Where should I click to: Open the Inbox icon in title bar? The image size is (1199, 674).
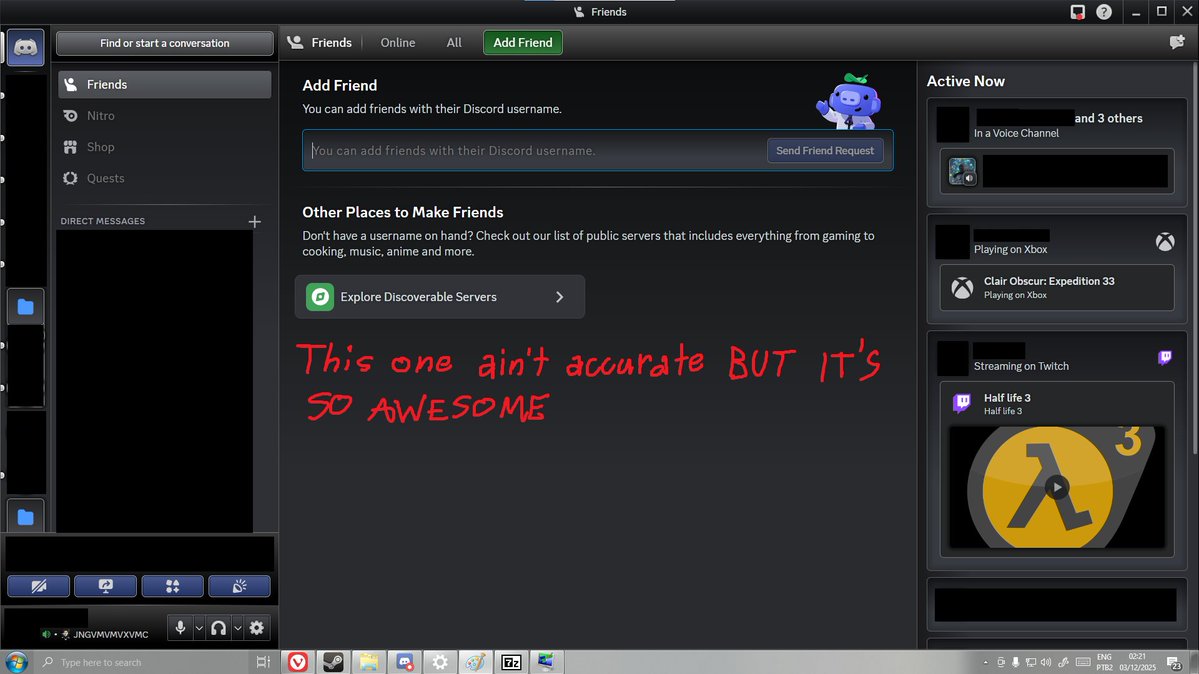(x=1077, y=11)
